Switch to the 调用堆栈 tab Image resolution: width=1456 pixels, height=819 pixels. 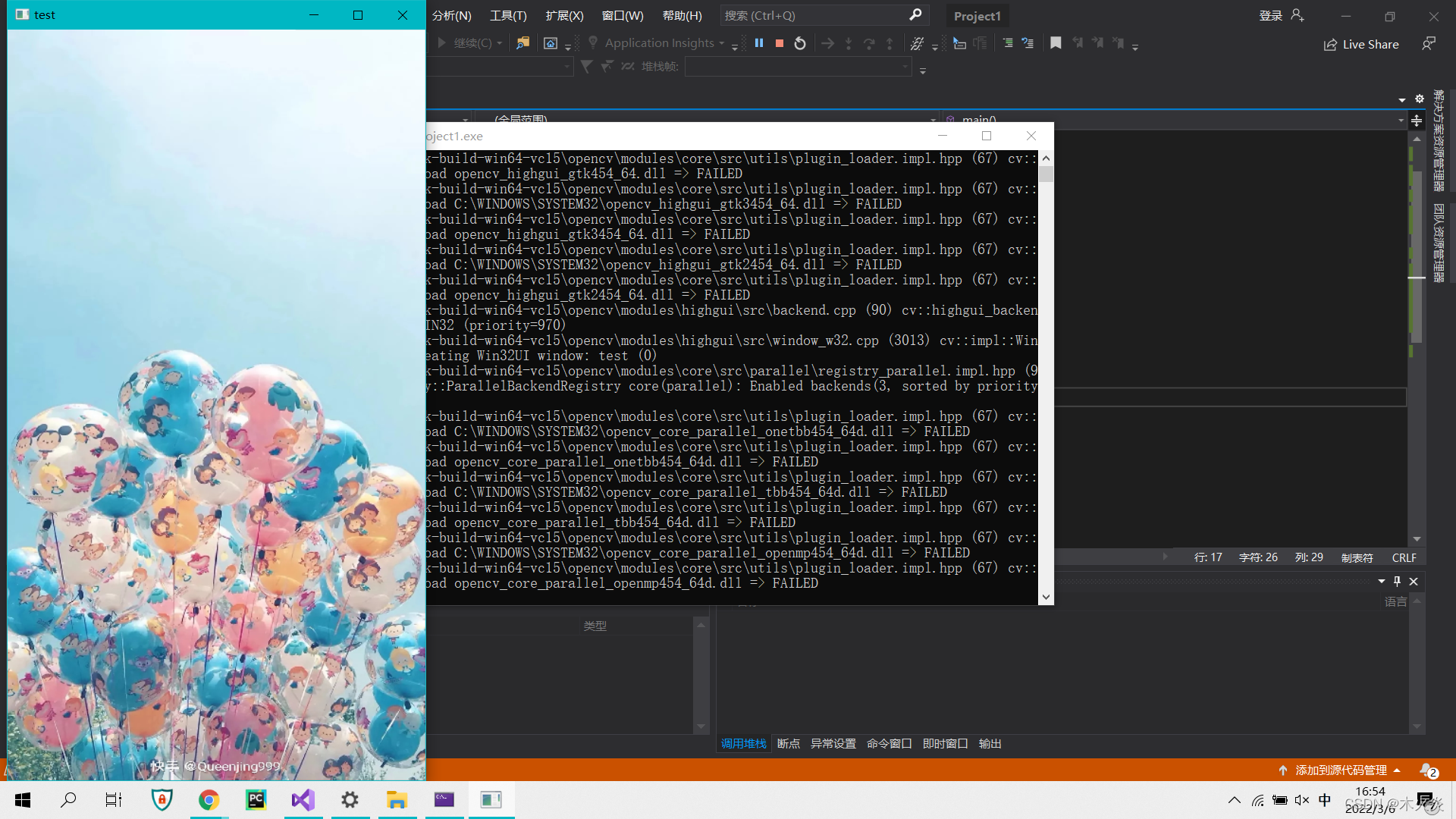pyautogui.click(x=743, y=743)
